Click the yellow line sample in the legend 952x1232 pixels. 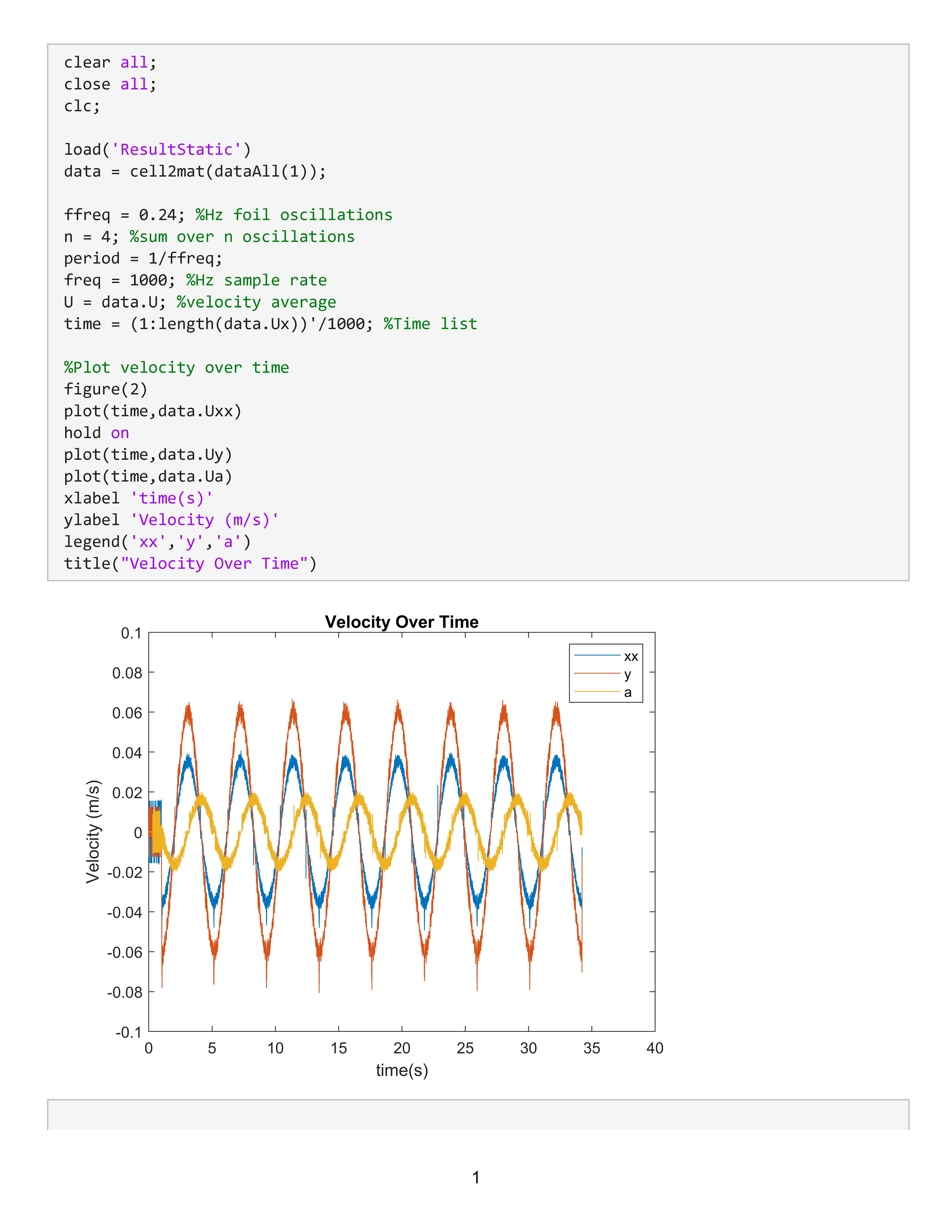click(x=597, y=692)
